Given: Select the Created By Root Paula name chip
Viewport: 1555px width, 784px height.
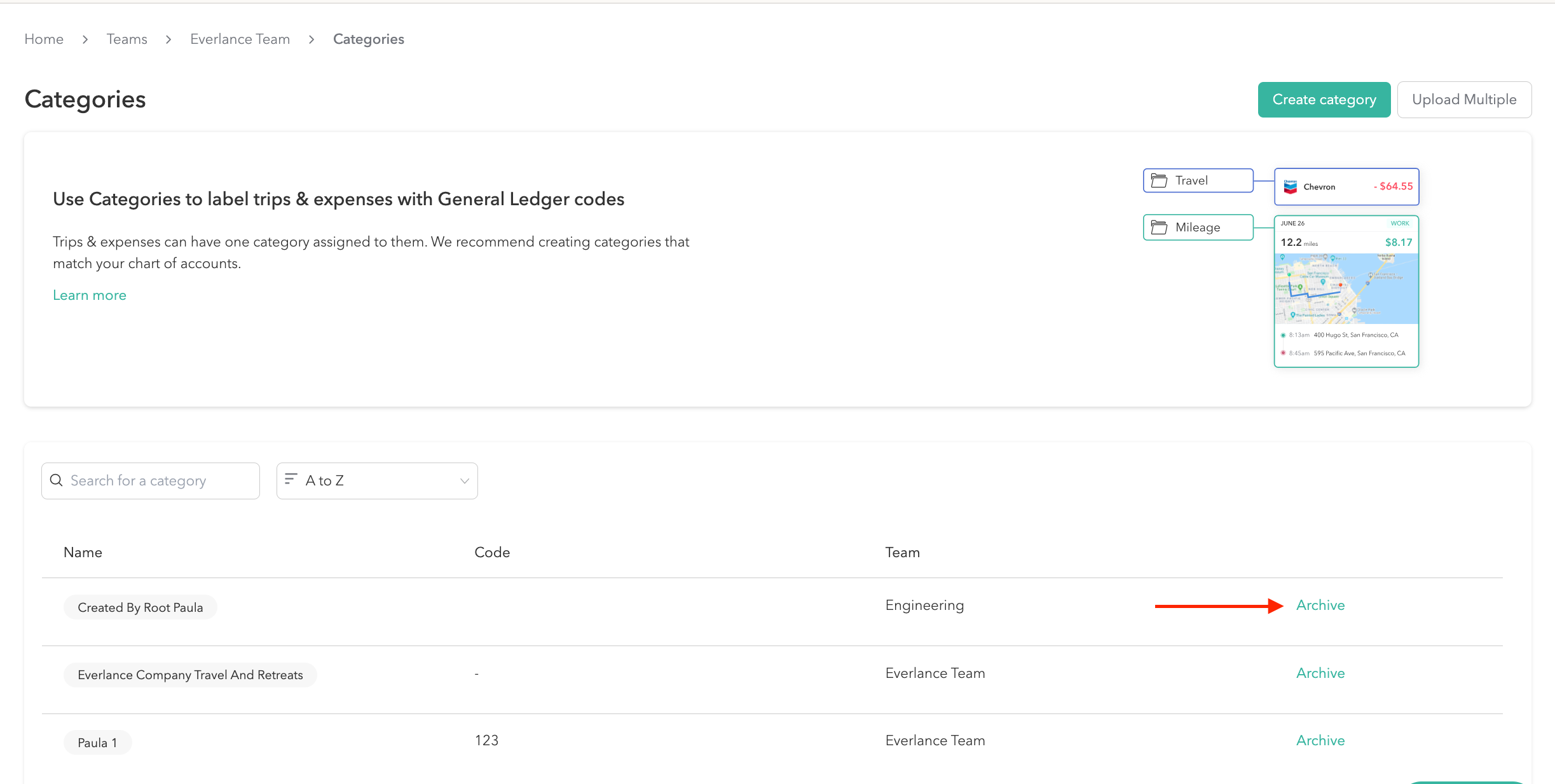Looking at the screenshot, I should coord(140,607).
